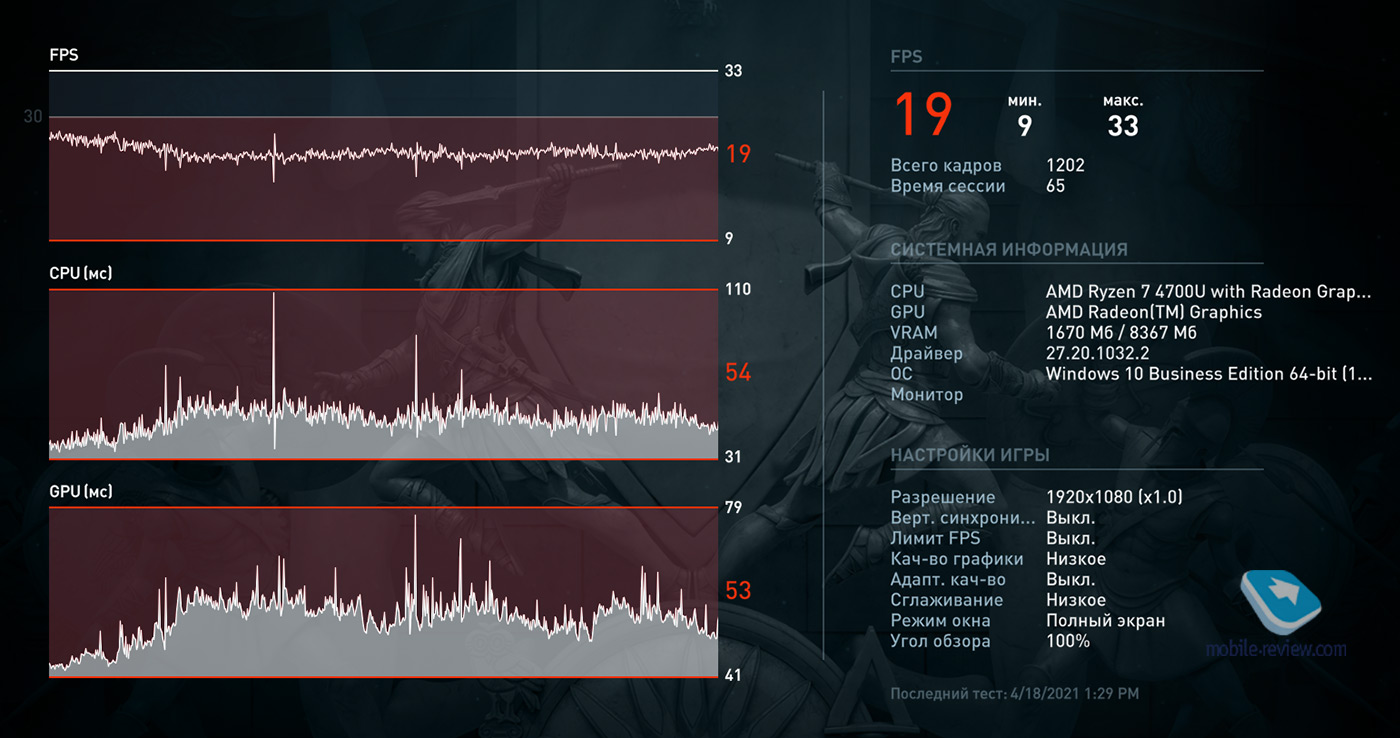
Task: Click CPU graph maximum value 110
Action: (737, 289)
